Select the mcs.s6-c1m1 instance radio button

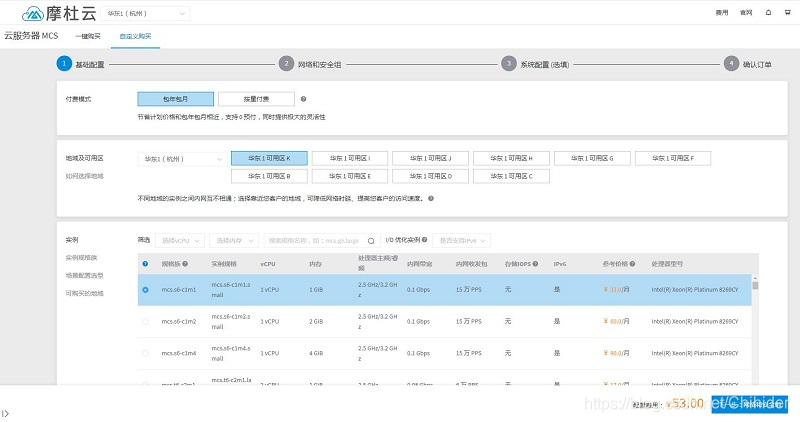pos(145,290)
